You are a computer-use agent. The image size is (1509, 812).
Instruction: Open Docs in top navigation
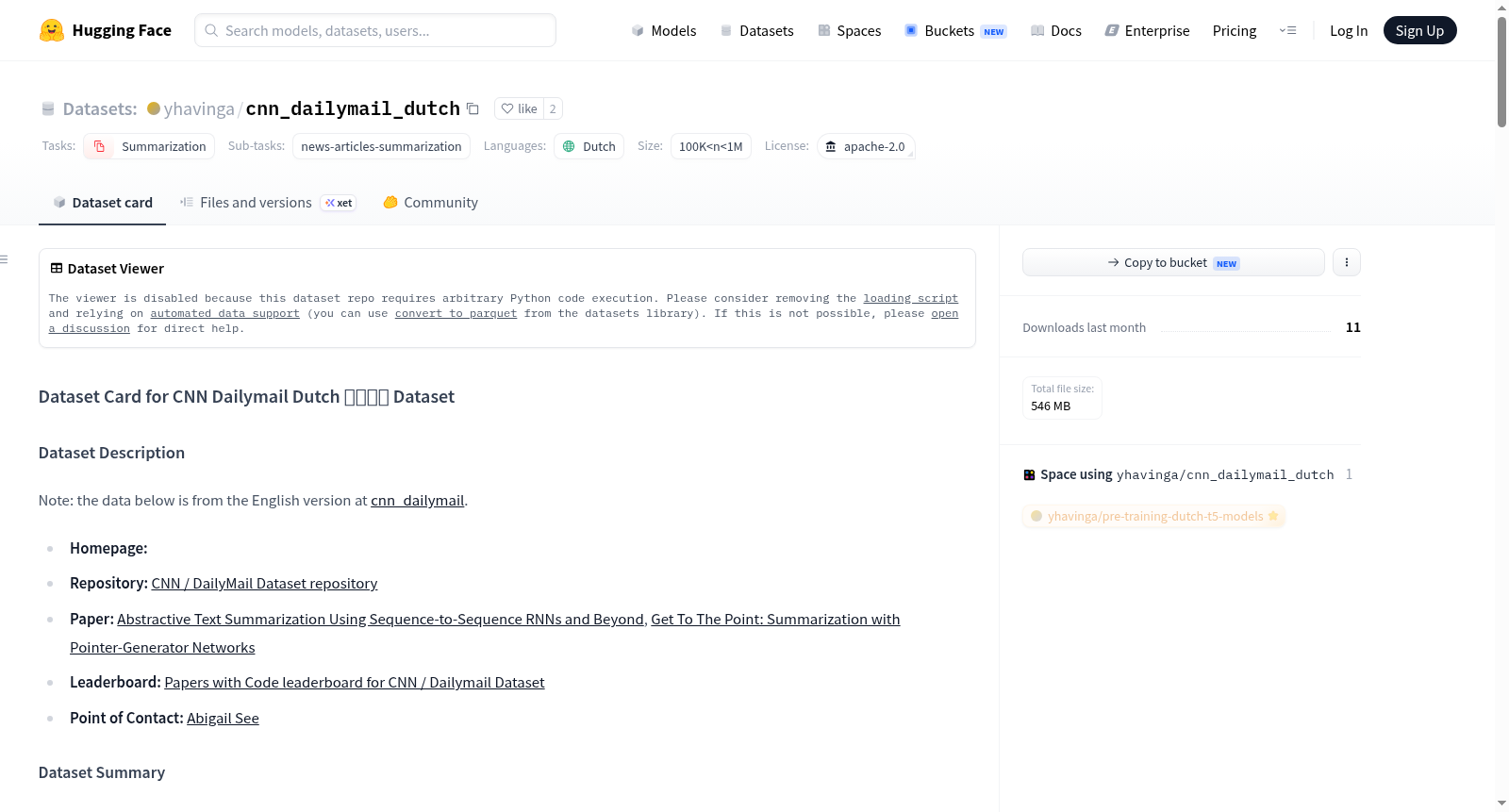[x=1055, y=31]
